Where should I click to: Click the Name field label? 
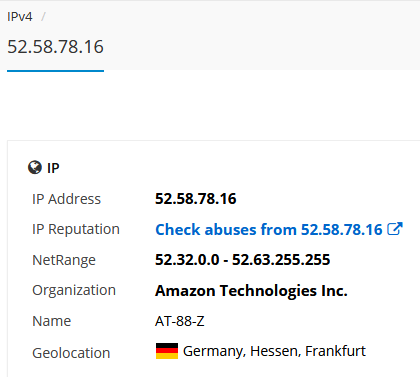(52, 321)
